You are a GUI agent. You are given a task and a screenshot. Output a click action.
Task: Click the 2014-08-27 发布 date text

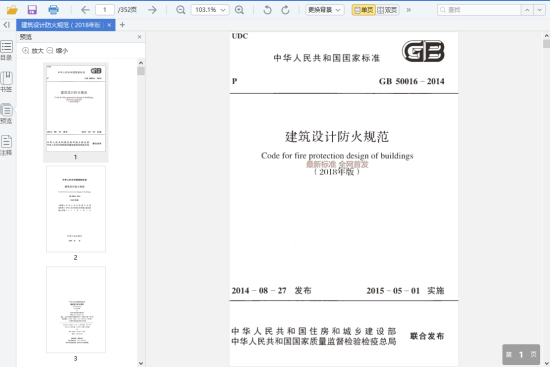(271, 291)
